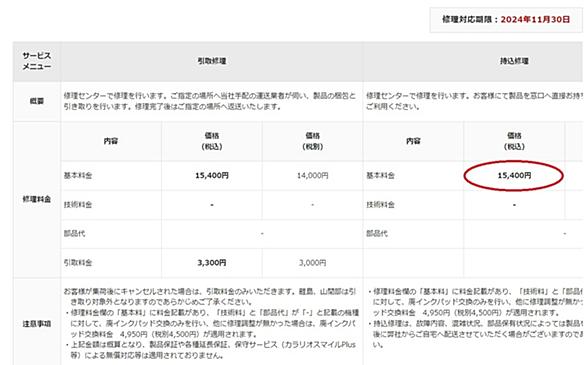Click the 3,000円 tax-excluded pickup fee
Screen dimensions: 586x365
[x=312, y=263]
